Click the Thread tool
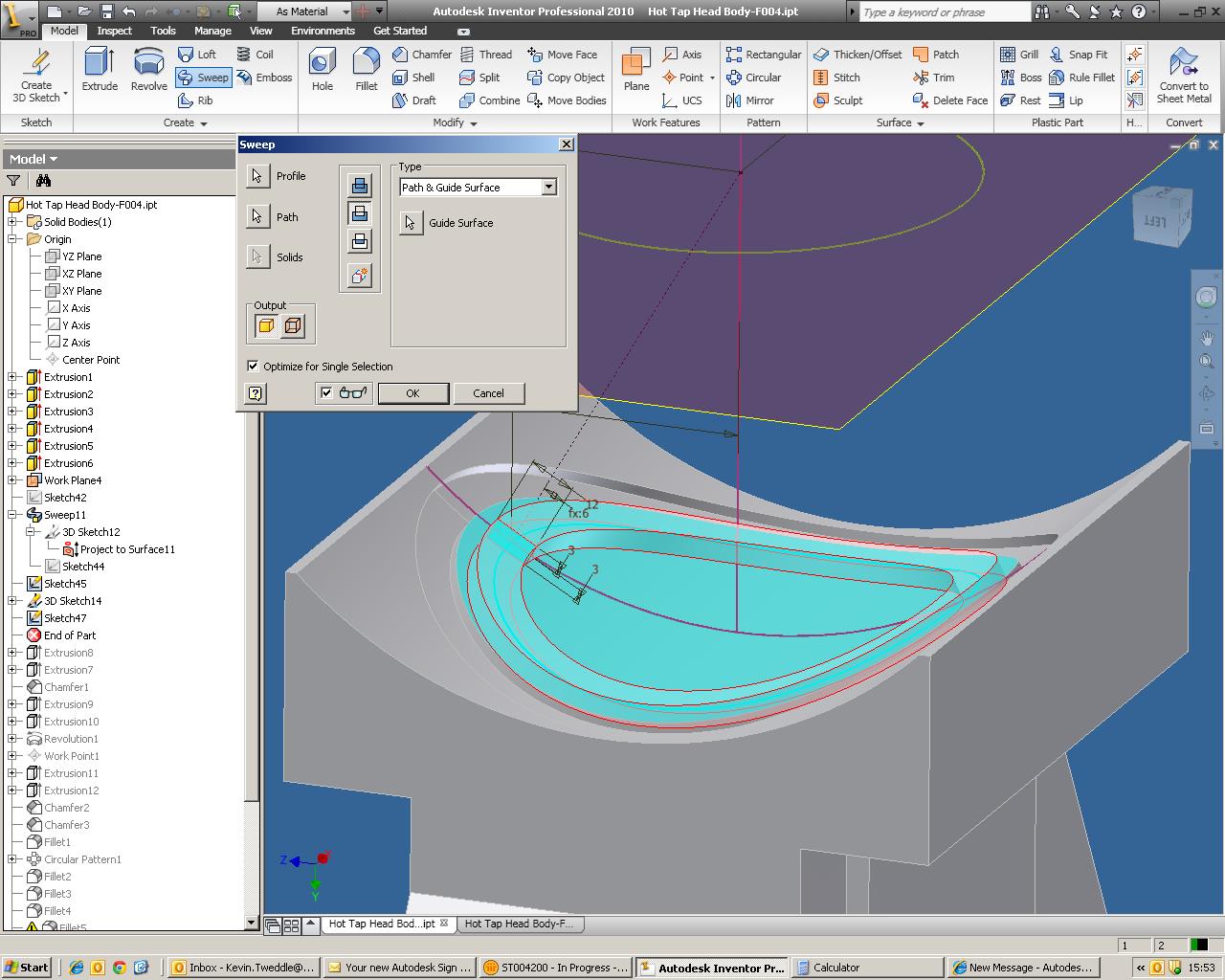Viewport: 1225px width, 980px height. [485, 55]
